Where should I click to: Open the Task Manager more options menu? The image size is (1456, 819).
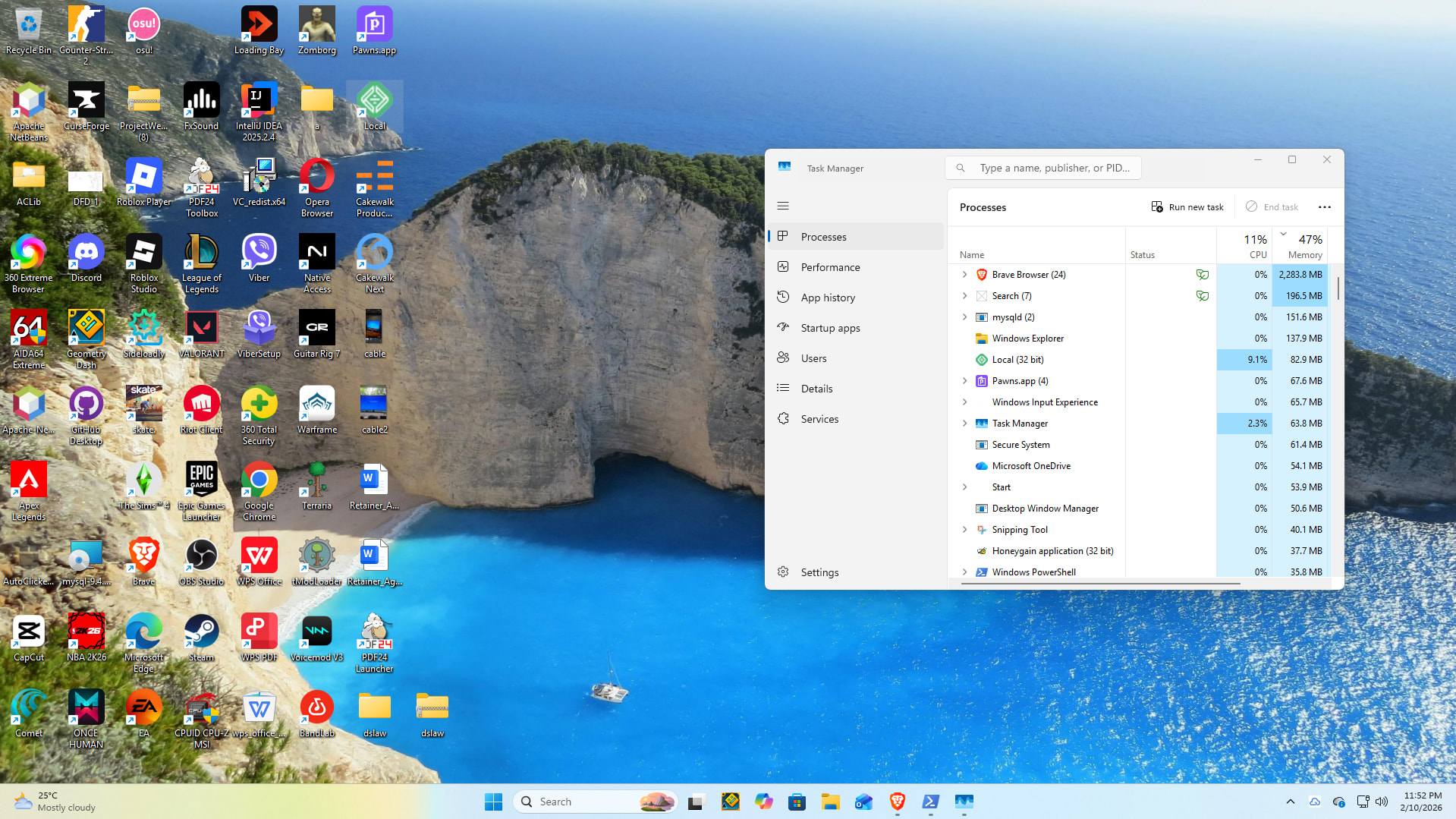click(x=1325, y=207)
